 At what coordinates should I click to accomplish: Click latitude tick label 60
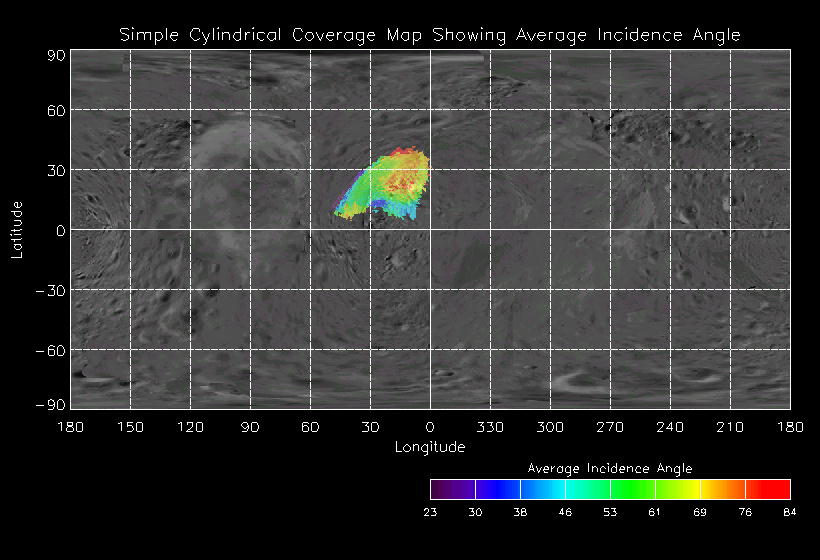tap(56, 111)
